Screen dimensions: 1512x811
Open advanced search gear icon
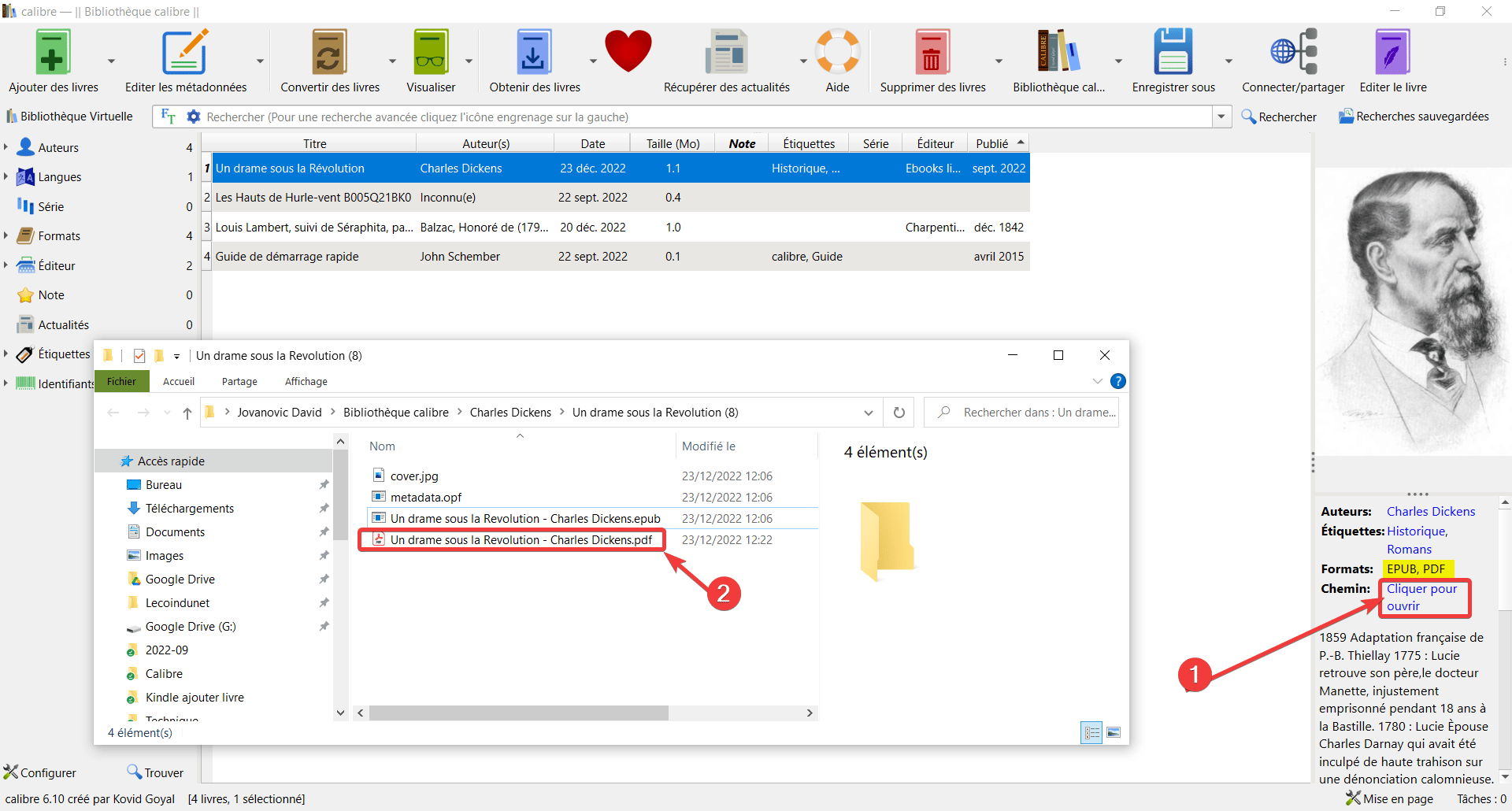pyautogui.click(x=193, y=117)
